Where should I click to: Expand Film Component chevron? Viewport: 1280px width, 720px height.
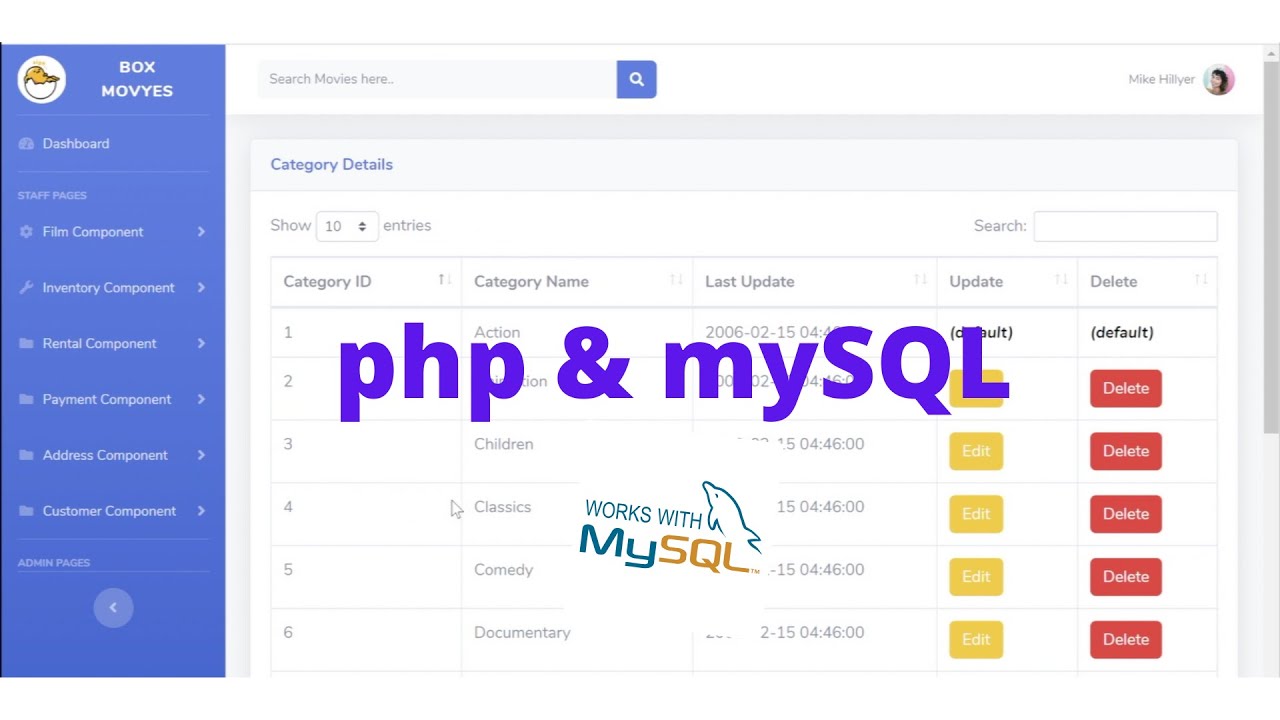point(201,232)
